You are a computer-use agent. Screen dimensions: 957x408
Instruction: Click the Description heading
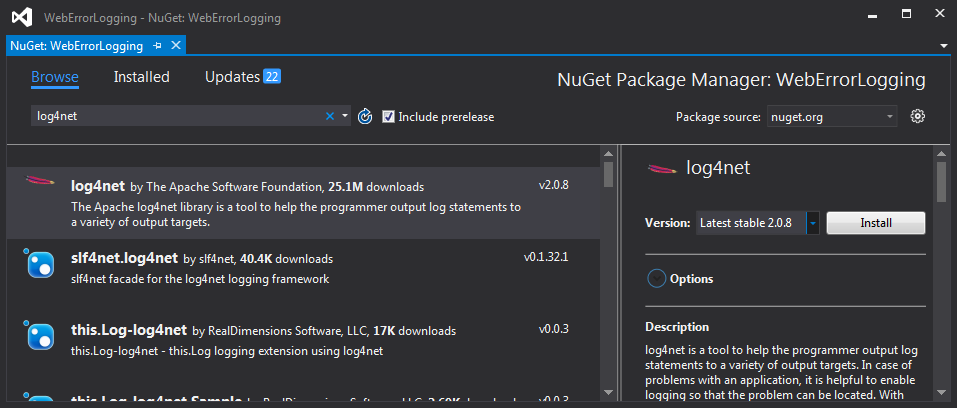coord(677,327)
